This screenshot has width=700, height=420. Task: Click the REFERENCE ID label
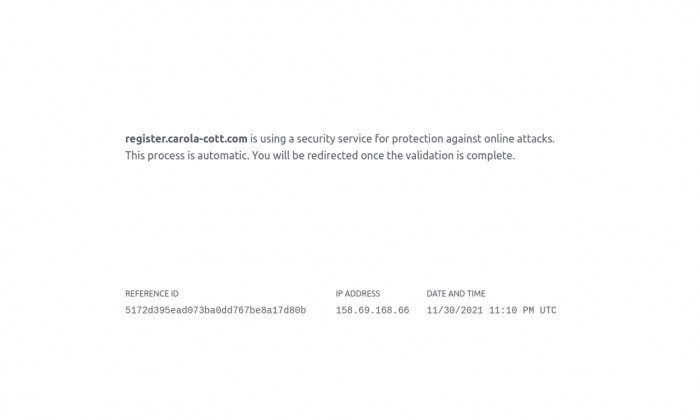(152, 294)
